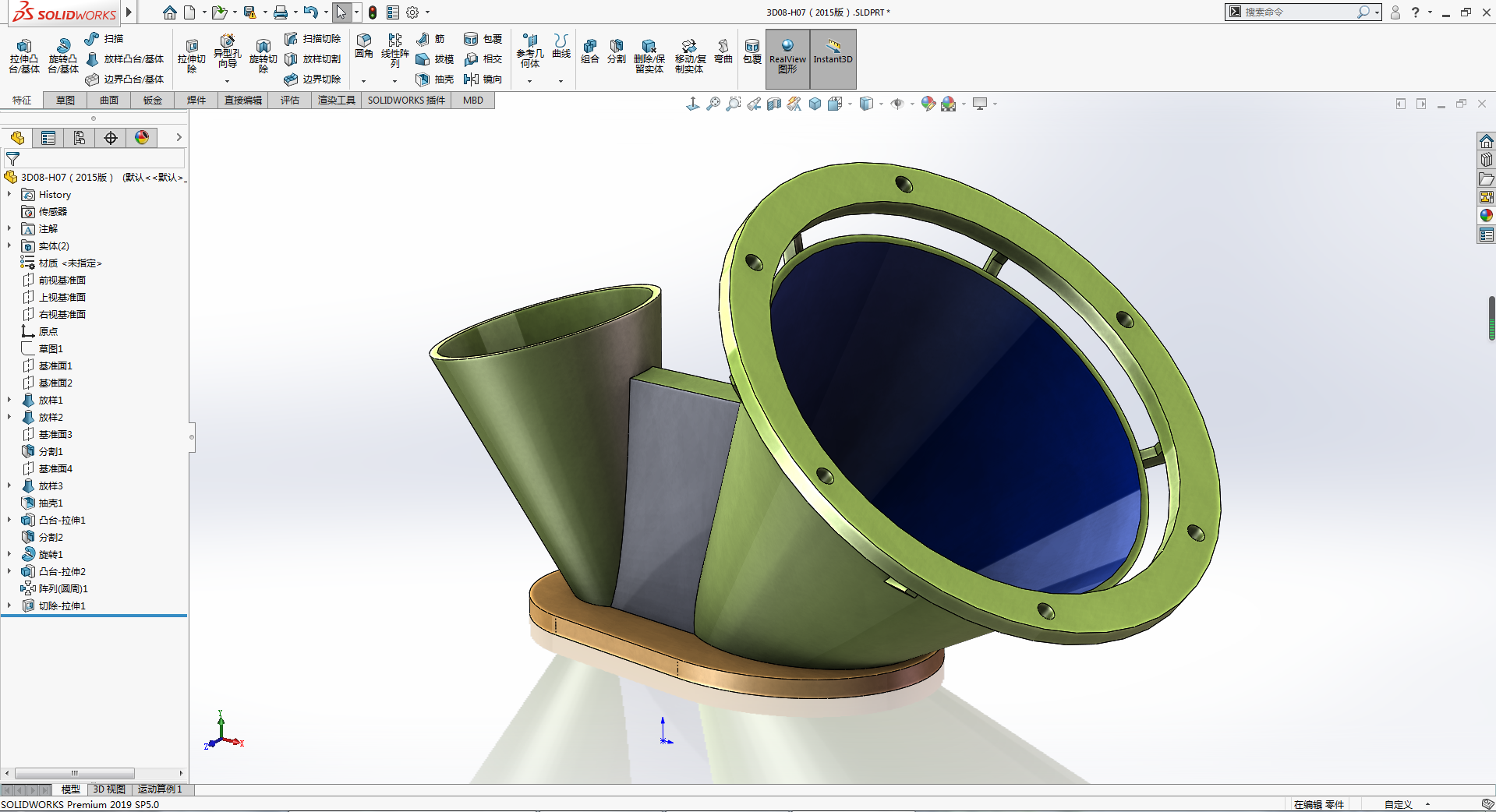Expand the 凸台-拉伸1 feature node
The image size is (1496, 812).
click(x=9, y=520)
